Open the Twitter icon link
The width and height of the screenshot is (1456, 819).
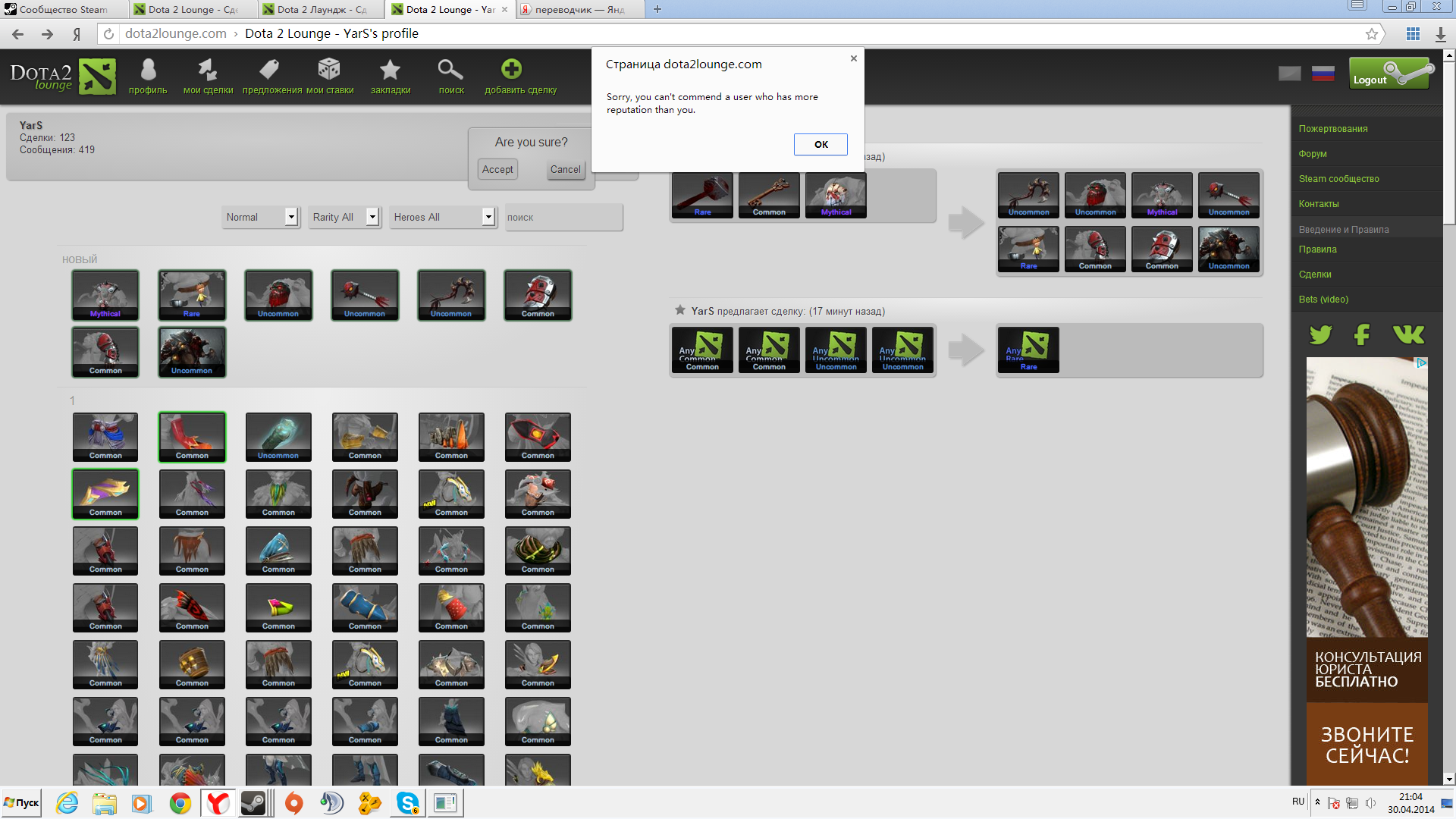(x=1320, y=334)
